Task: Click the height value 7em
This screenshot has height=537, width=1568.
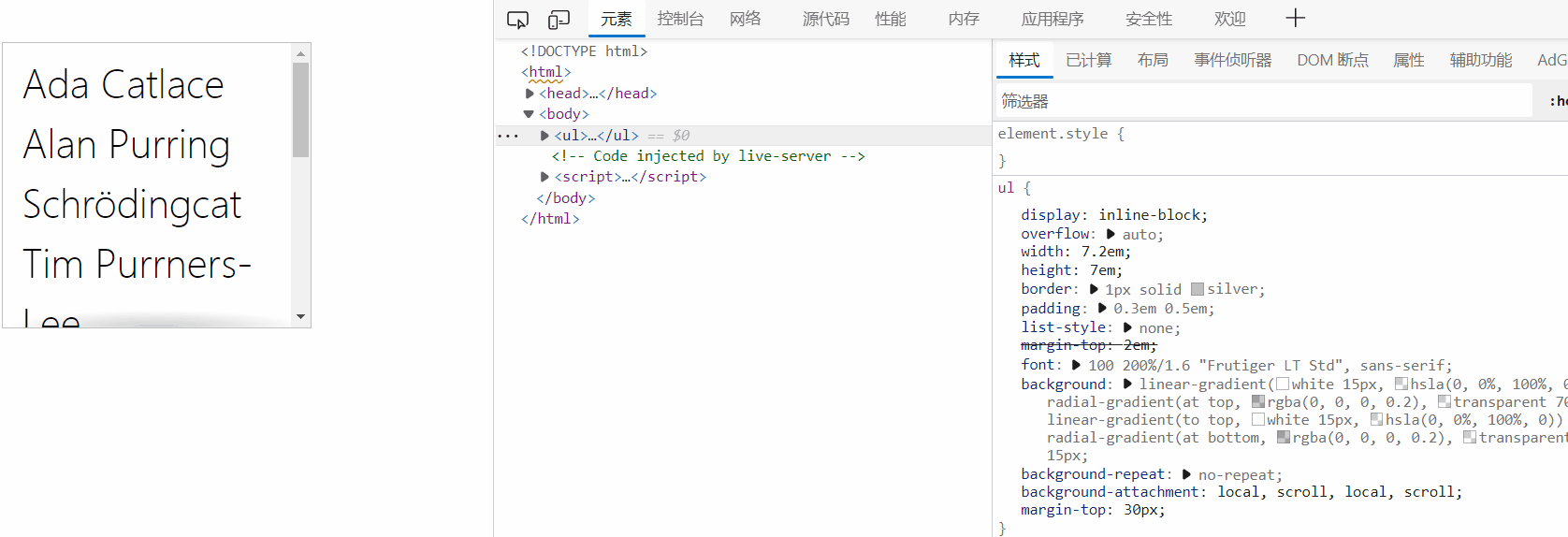Action: click(x=1102, y=270)
